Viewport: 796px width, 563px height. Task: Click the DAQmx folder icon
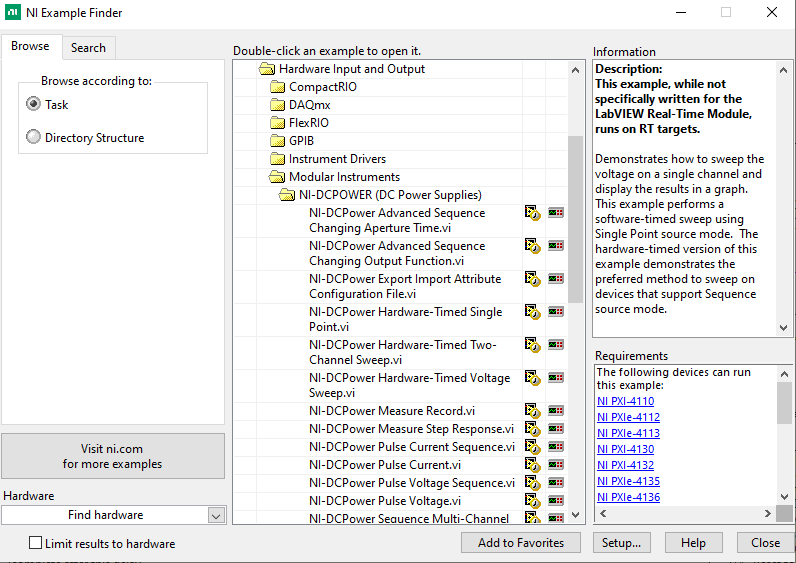click(277, 105)
